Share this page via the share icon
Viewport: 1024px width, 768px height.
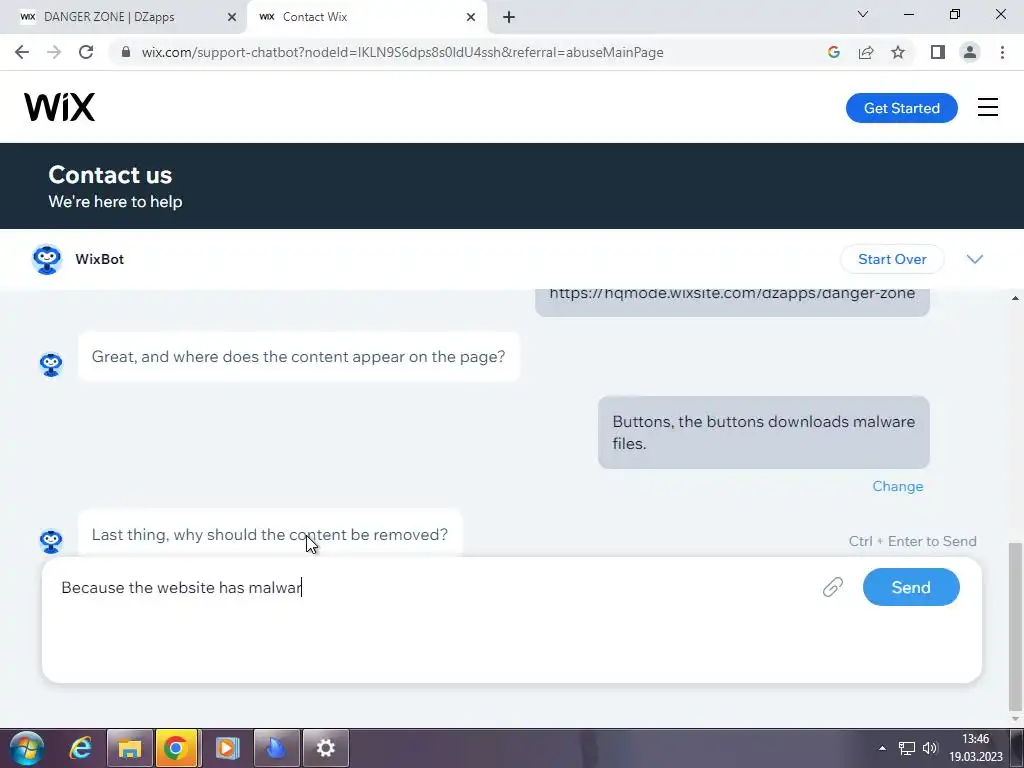pyautogui.click(x=866, y=52)
